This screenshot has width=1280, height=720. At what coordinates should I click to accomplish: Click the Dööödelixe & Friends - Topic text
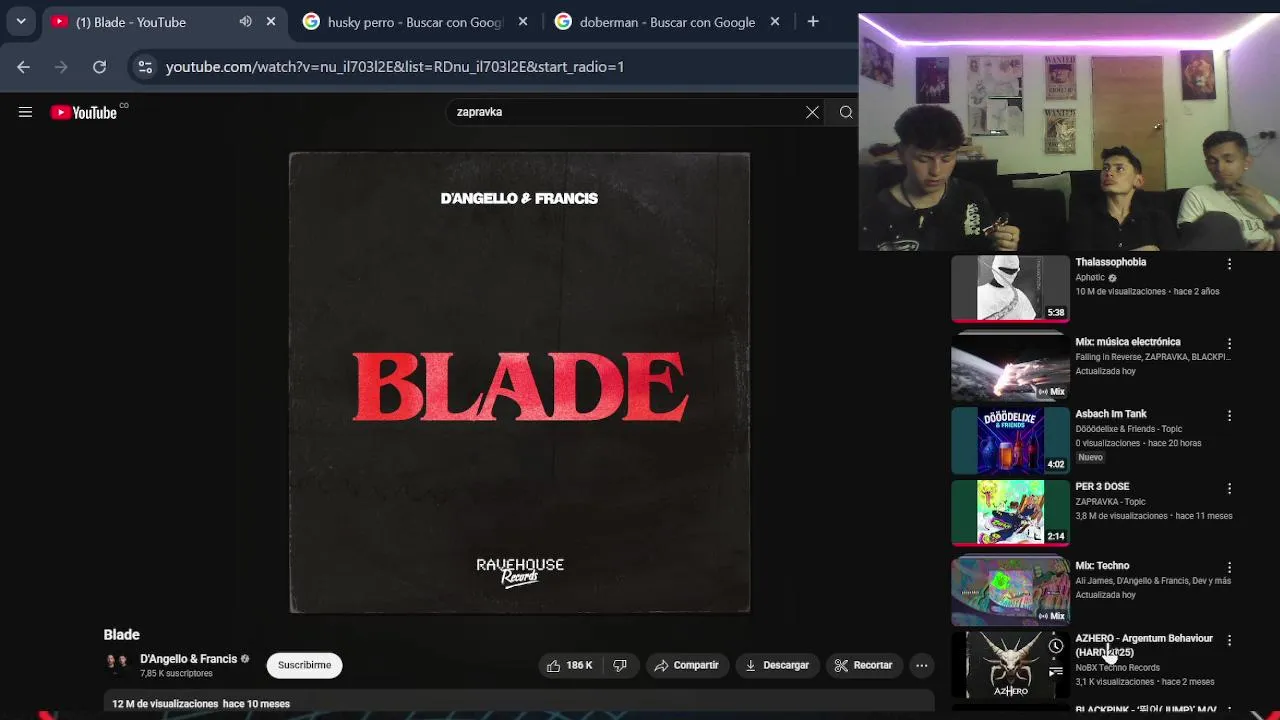pyautogui.click(x=1128, y=429)
